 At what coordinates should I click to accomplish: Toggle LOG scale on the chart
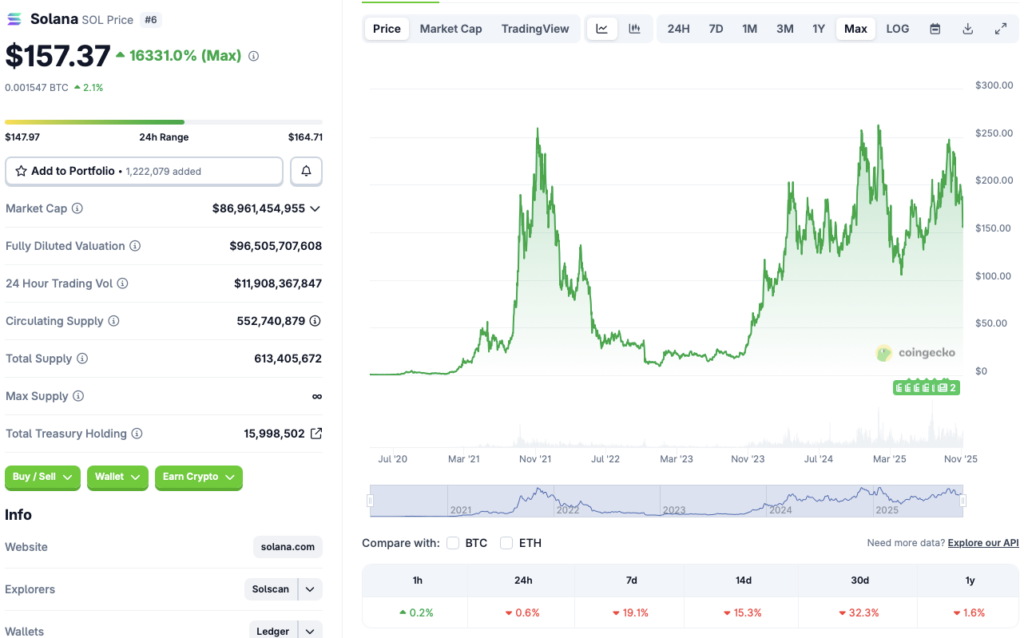tap(897, 29)
